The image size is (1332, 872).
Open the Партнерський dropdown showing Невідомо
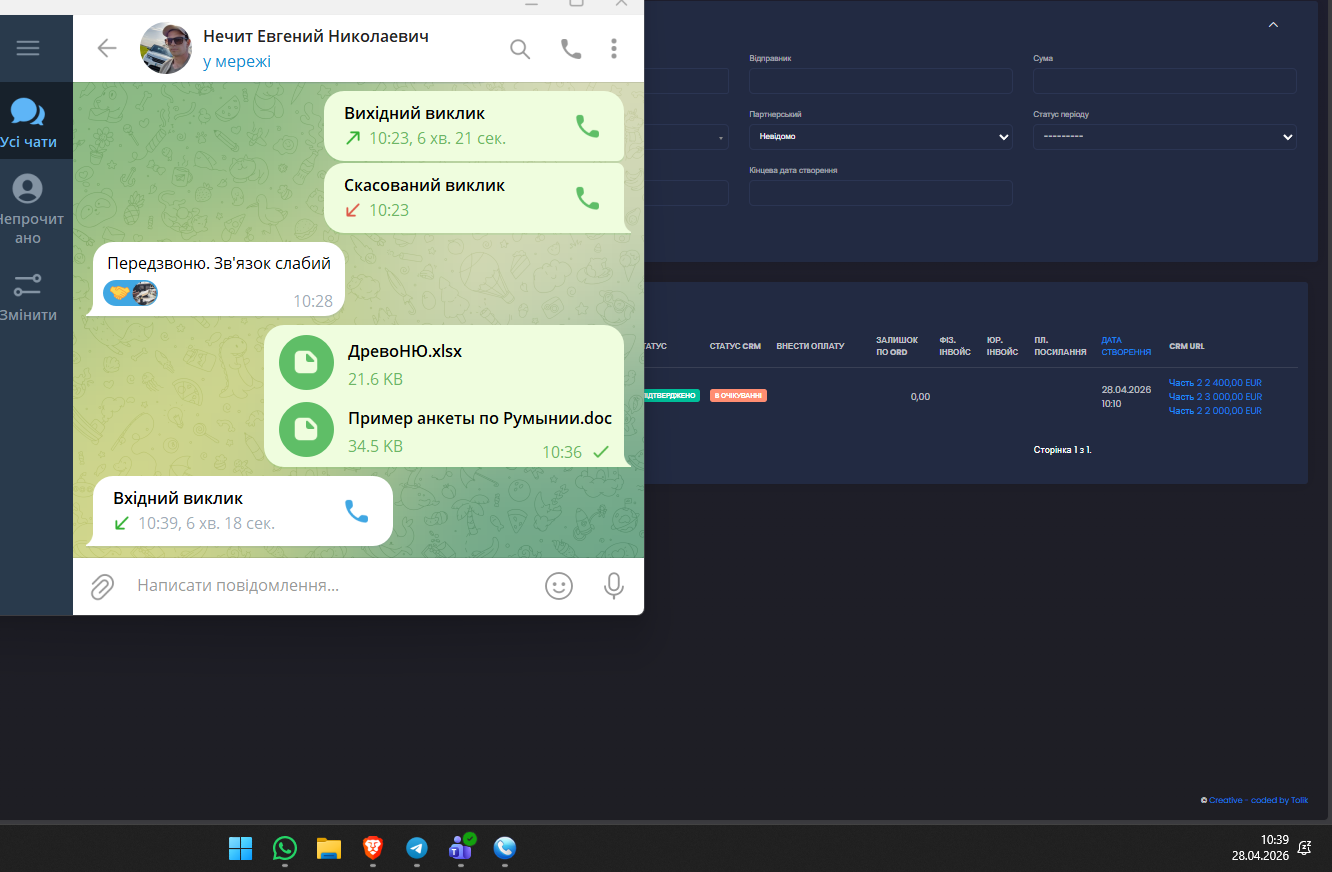coord(880,136)
